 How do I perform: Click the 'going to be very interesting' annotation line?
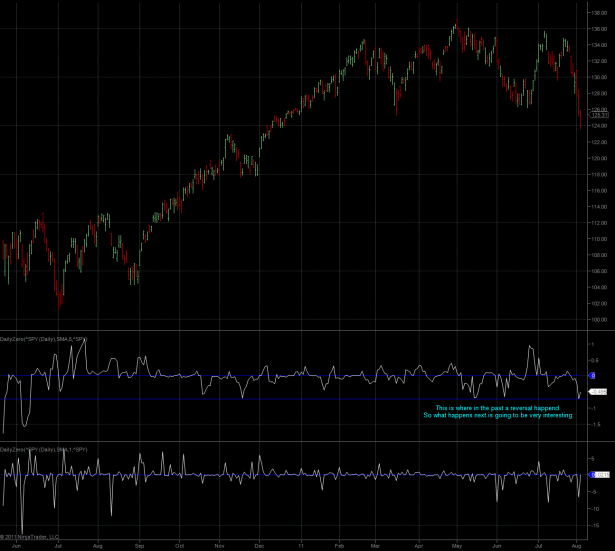pos(497,415)
